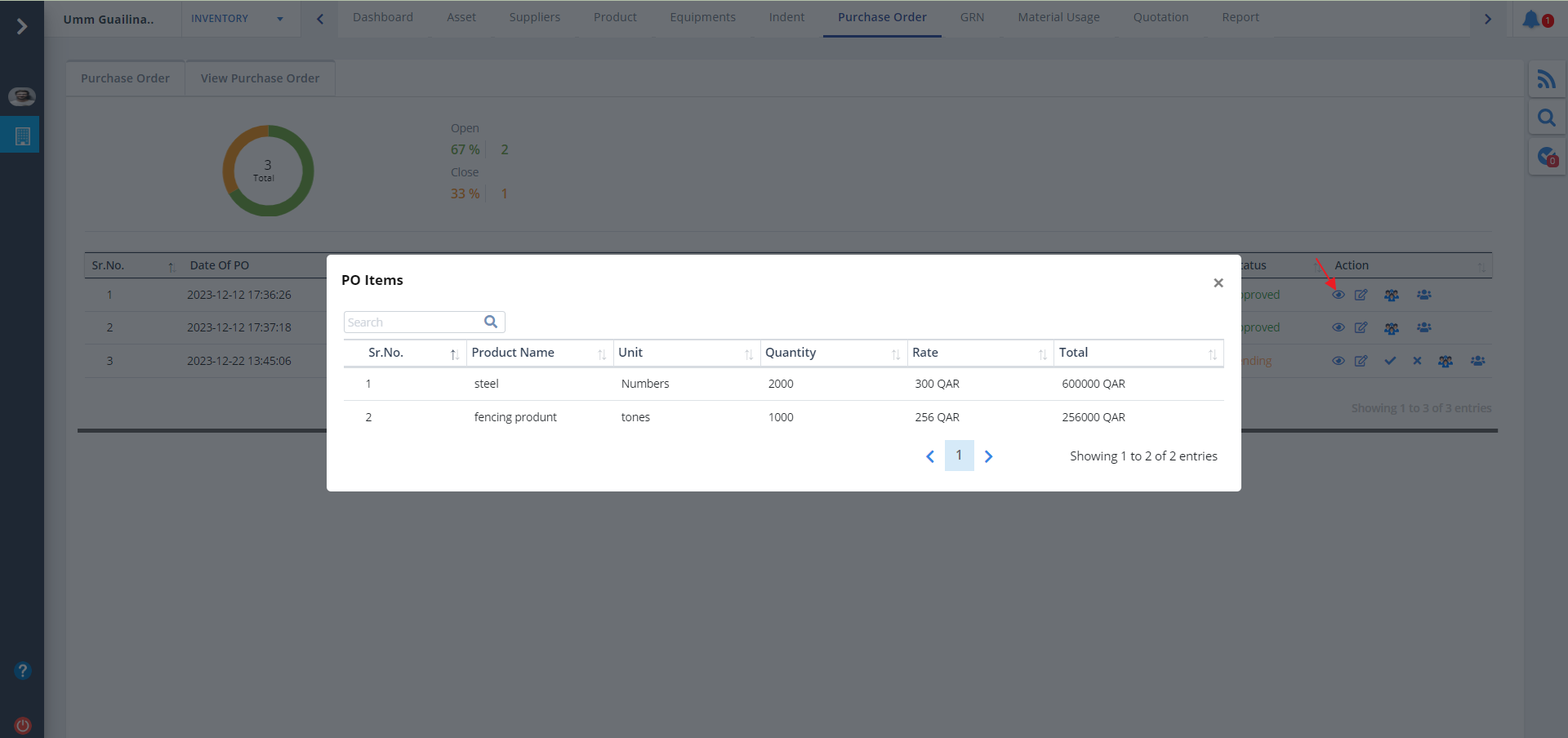This screenshot has width=1568, height=738.
Task: Click the magnifier search icon on right panel
Action: [x=1546, y=118]
